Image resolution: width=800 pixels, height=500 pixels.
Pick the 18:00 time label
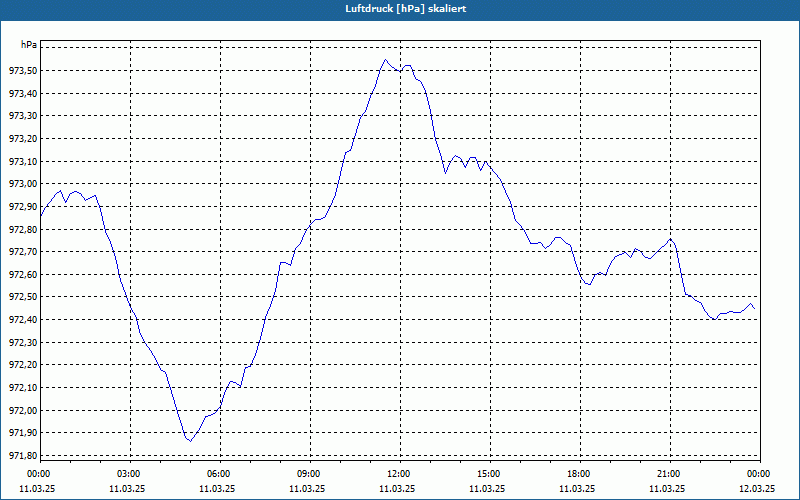click(579, 474)
